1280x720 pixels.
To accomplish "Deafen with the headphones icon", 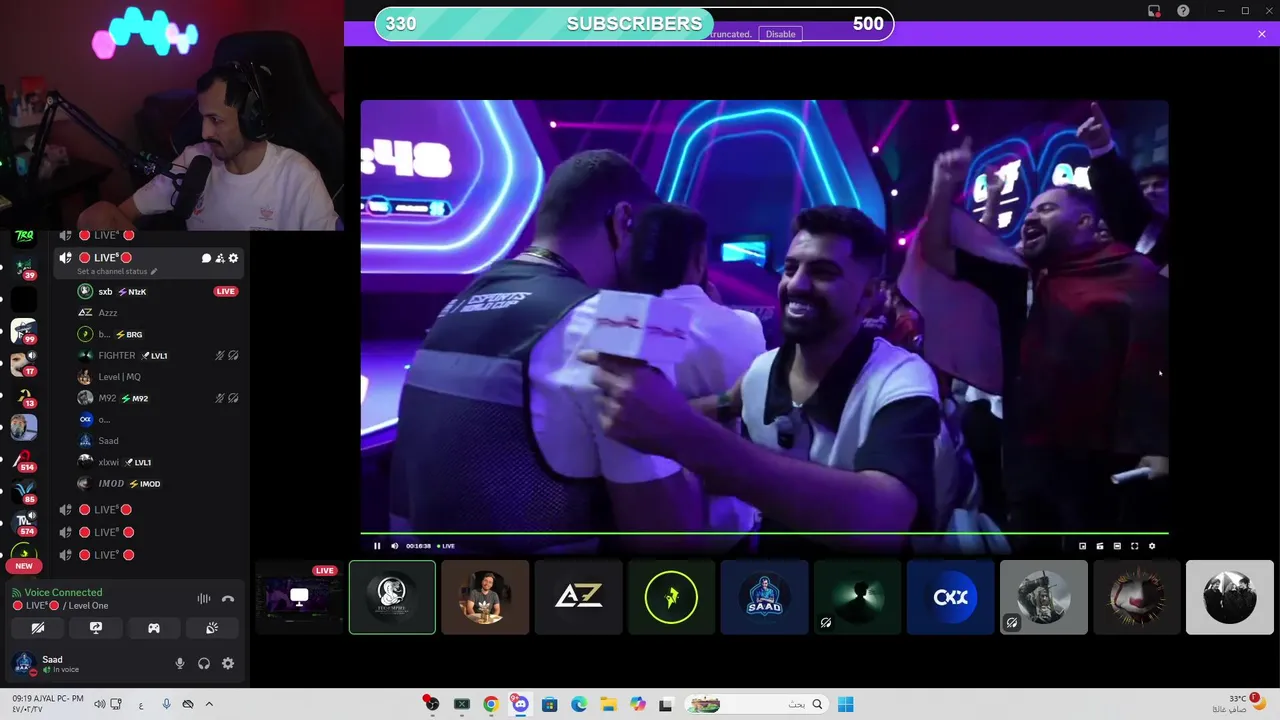I will pos(204,663).
